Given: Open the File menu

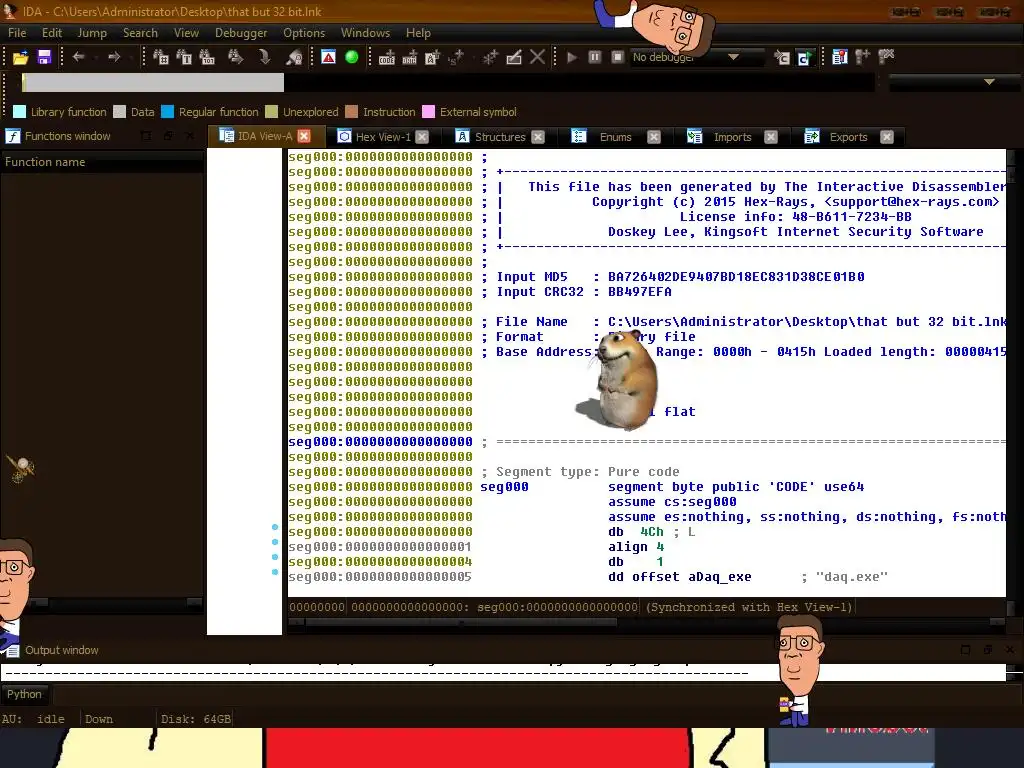Looking at the screenshot, I should (x=17, y=33).
